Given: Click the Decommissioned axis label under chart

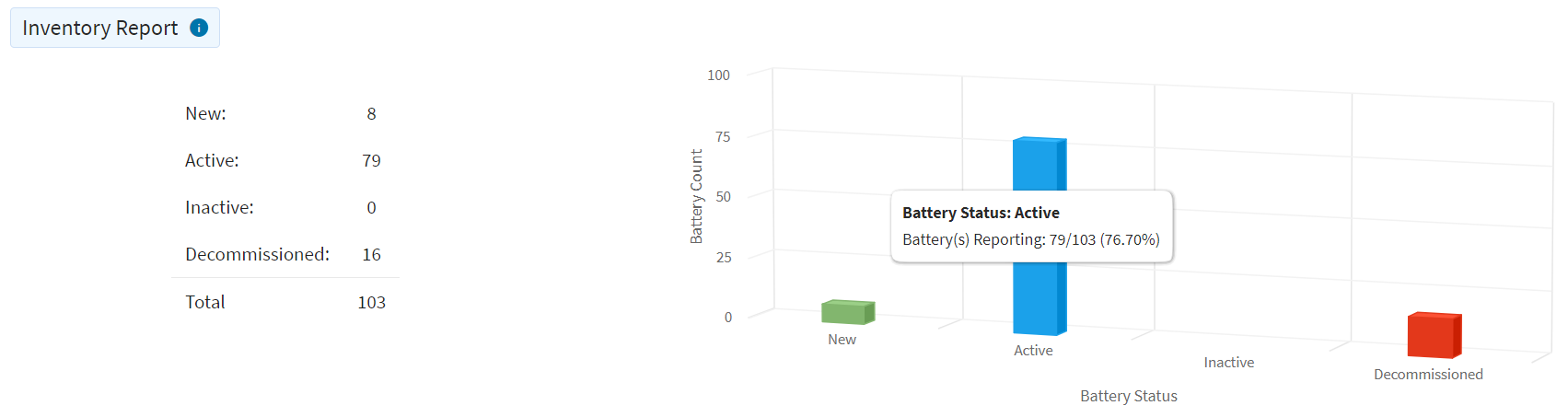Looking at the screenshot, I should [x=1428, y=375].
